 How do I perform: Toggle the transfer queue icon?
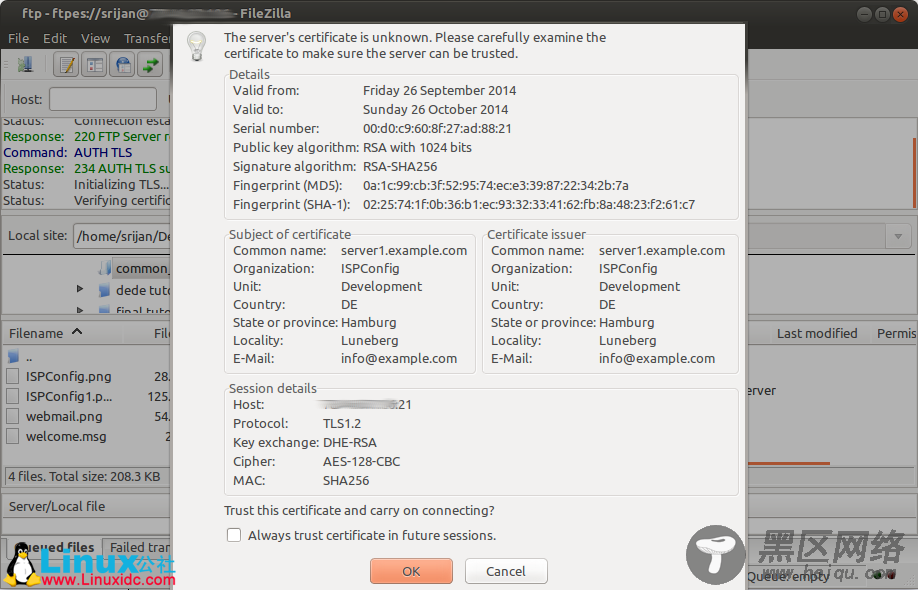click(x=150, y=64)
